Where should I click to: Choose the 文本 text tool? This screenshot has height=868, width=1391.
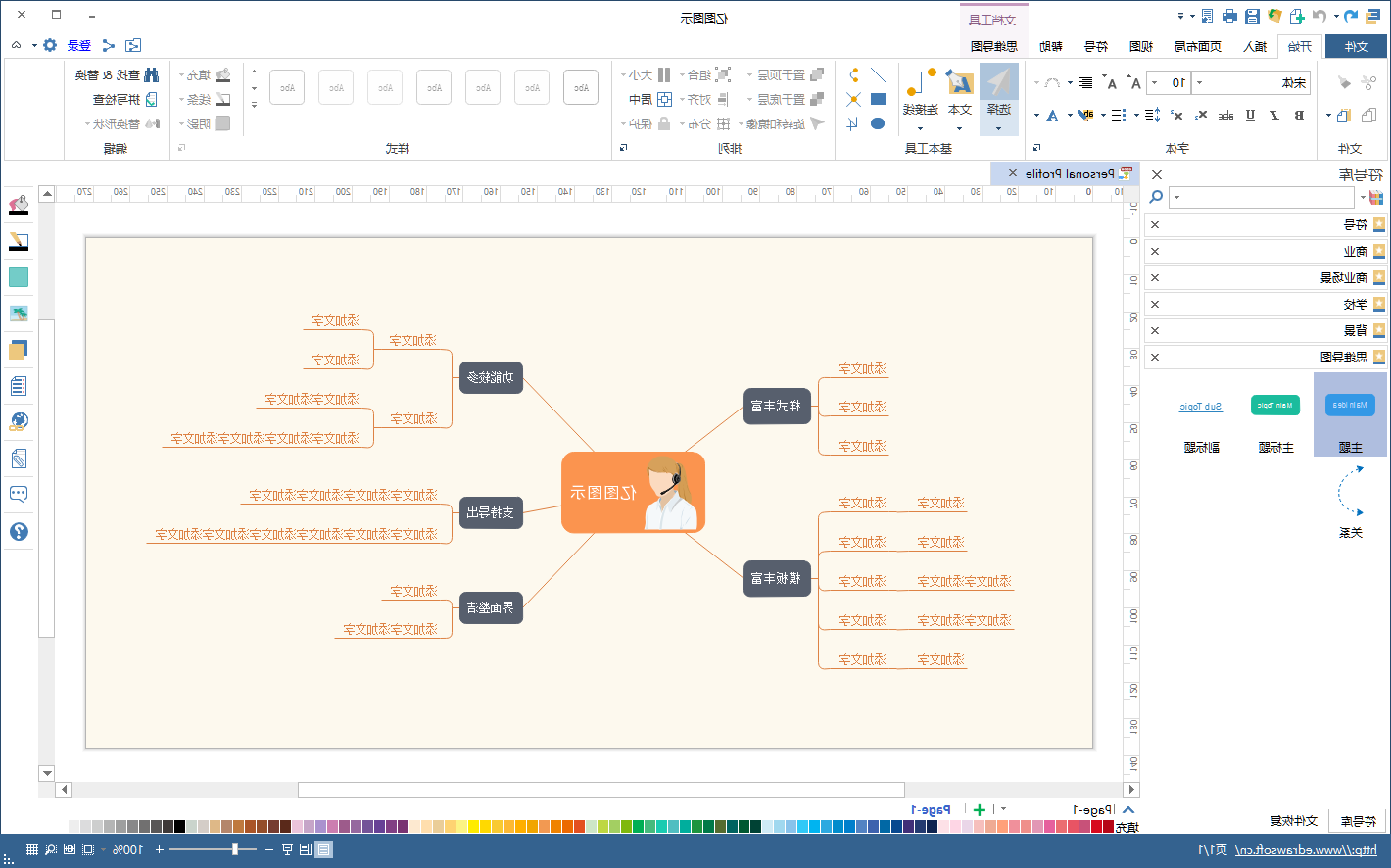tap(960, 99)
